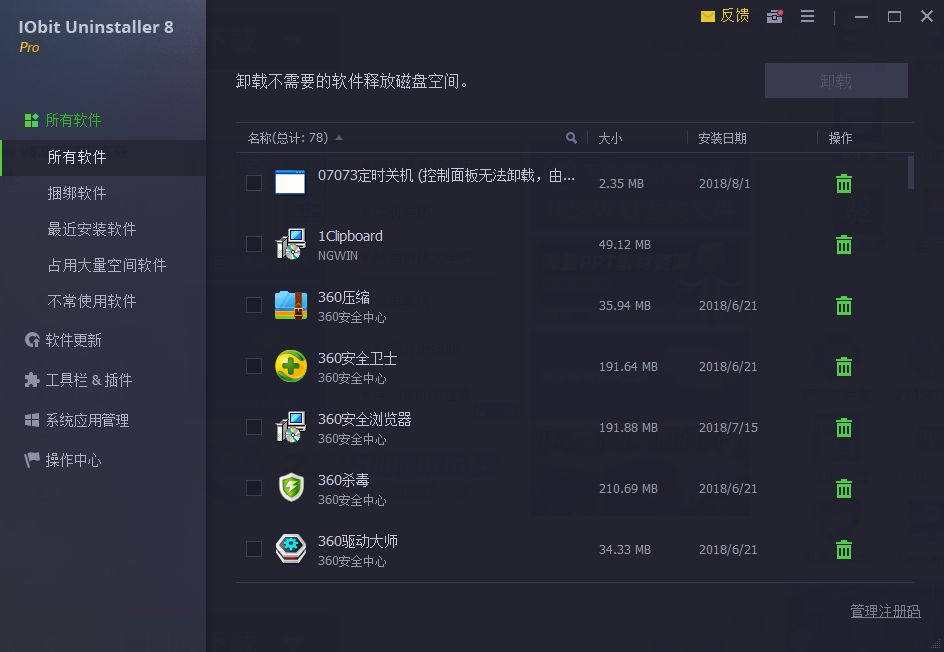This screenshot has height=652, width=944.
Task: Click 名称(总计: 78) column header
Action: tap(288, 138)
